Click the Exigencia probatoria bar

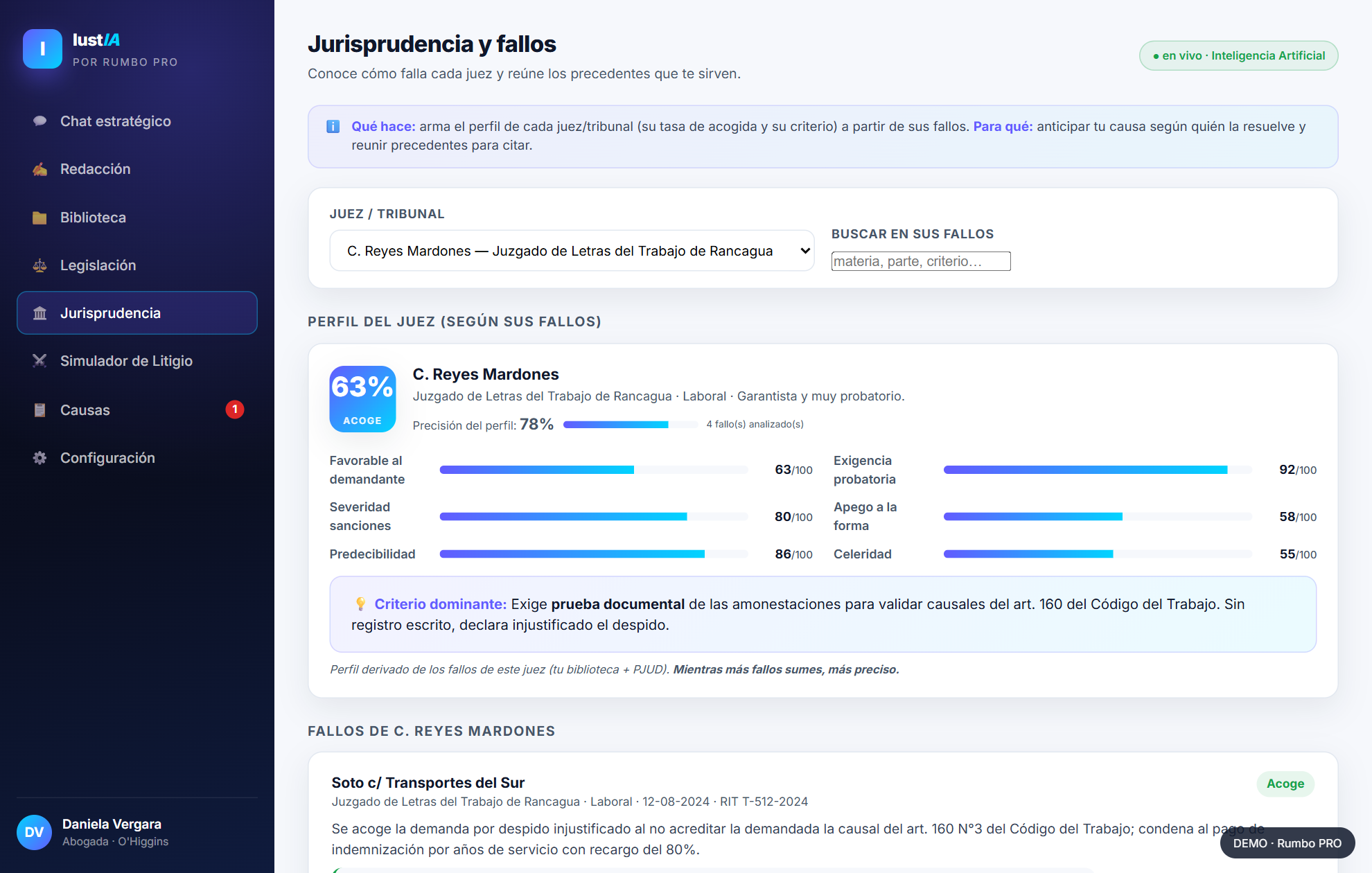1098,470
